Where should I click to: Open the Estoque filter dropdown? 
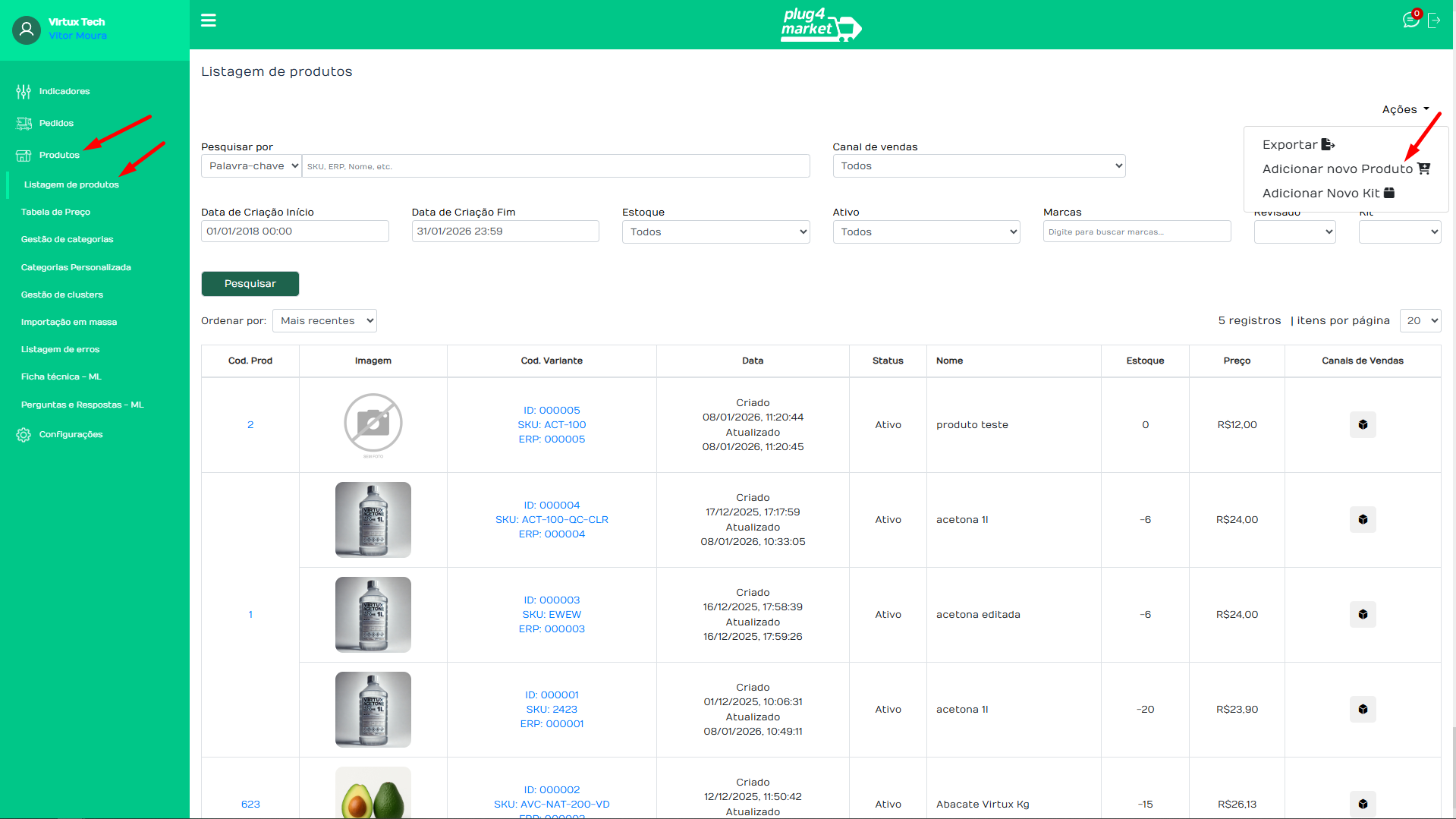coord(715,232)
